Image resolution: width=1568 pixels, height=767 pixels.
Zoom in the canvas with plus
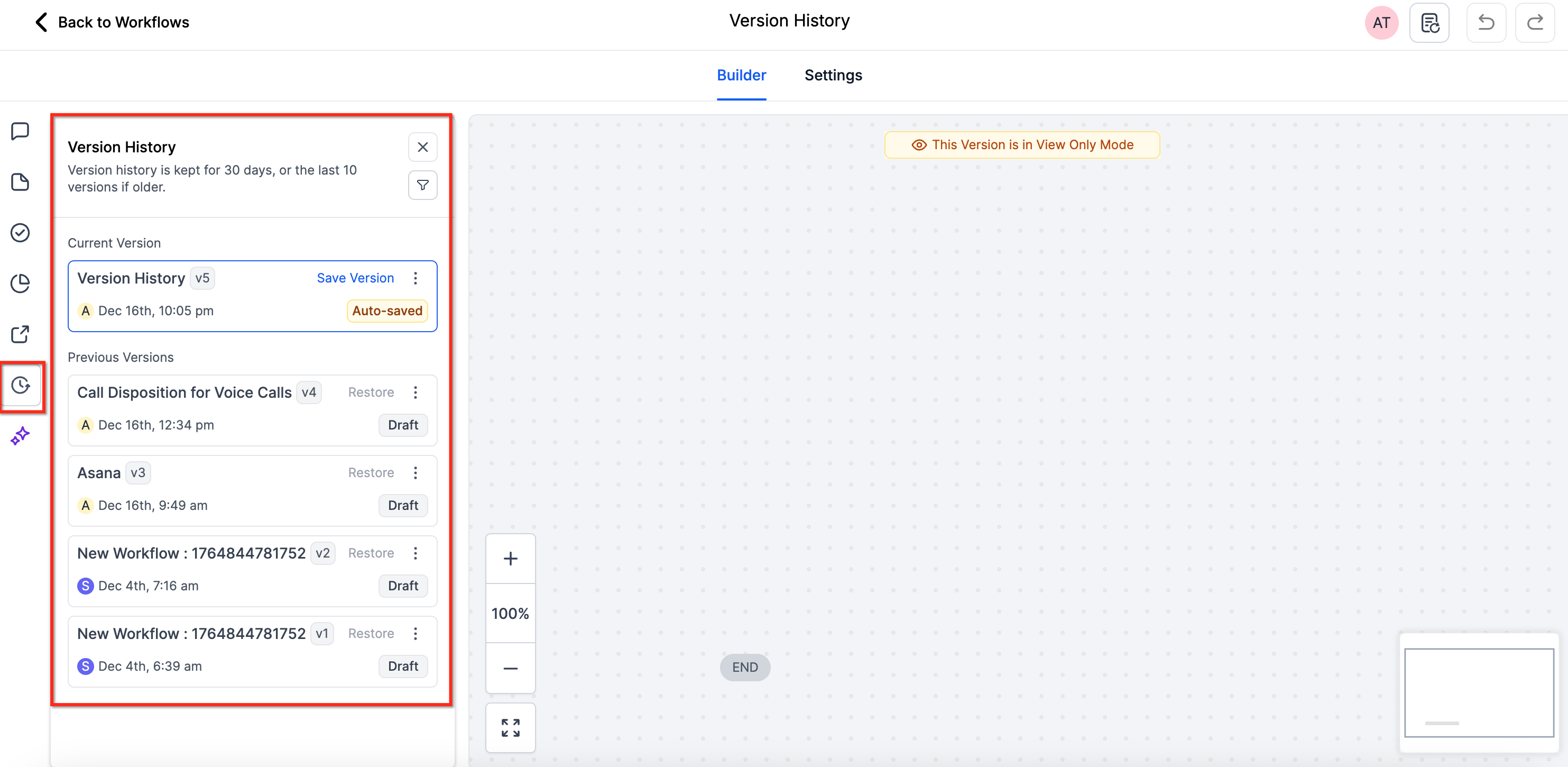pos(510,559)
